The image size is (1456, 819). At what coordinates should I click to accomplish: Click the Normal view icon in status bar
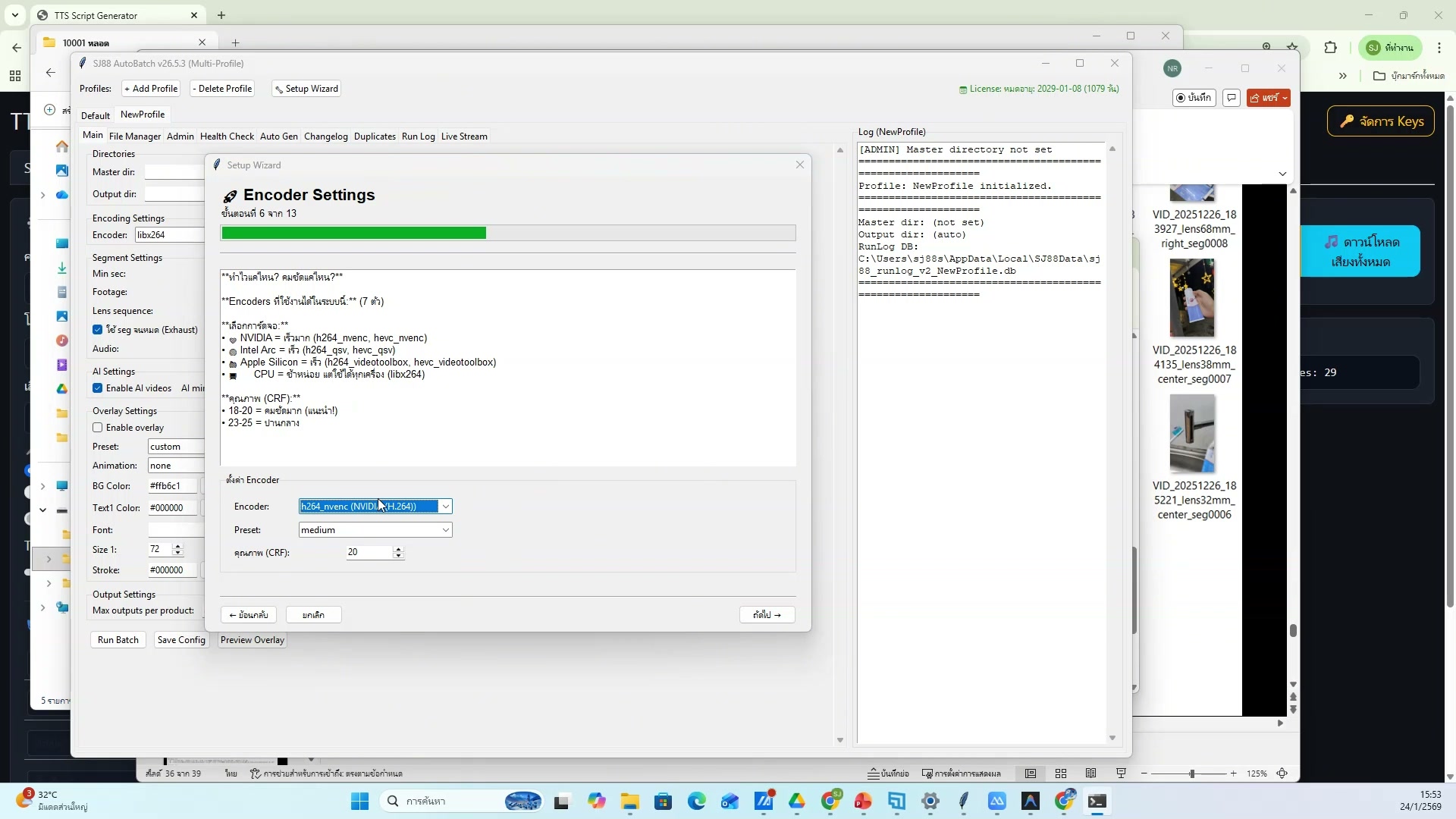pos(1030,773)
